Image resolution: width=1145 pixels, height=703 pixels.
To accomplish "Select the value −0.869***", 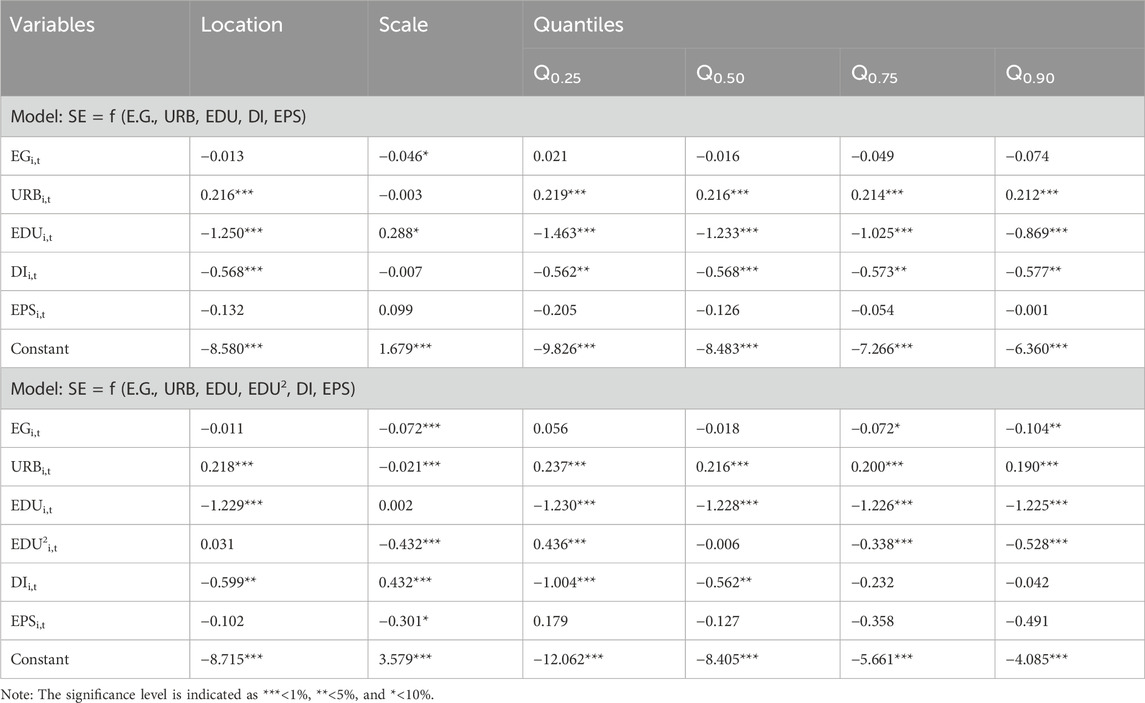I will tap(1037, 234).
